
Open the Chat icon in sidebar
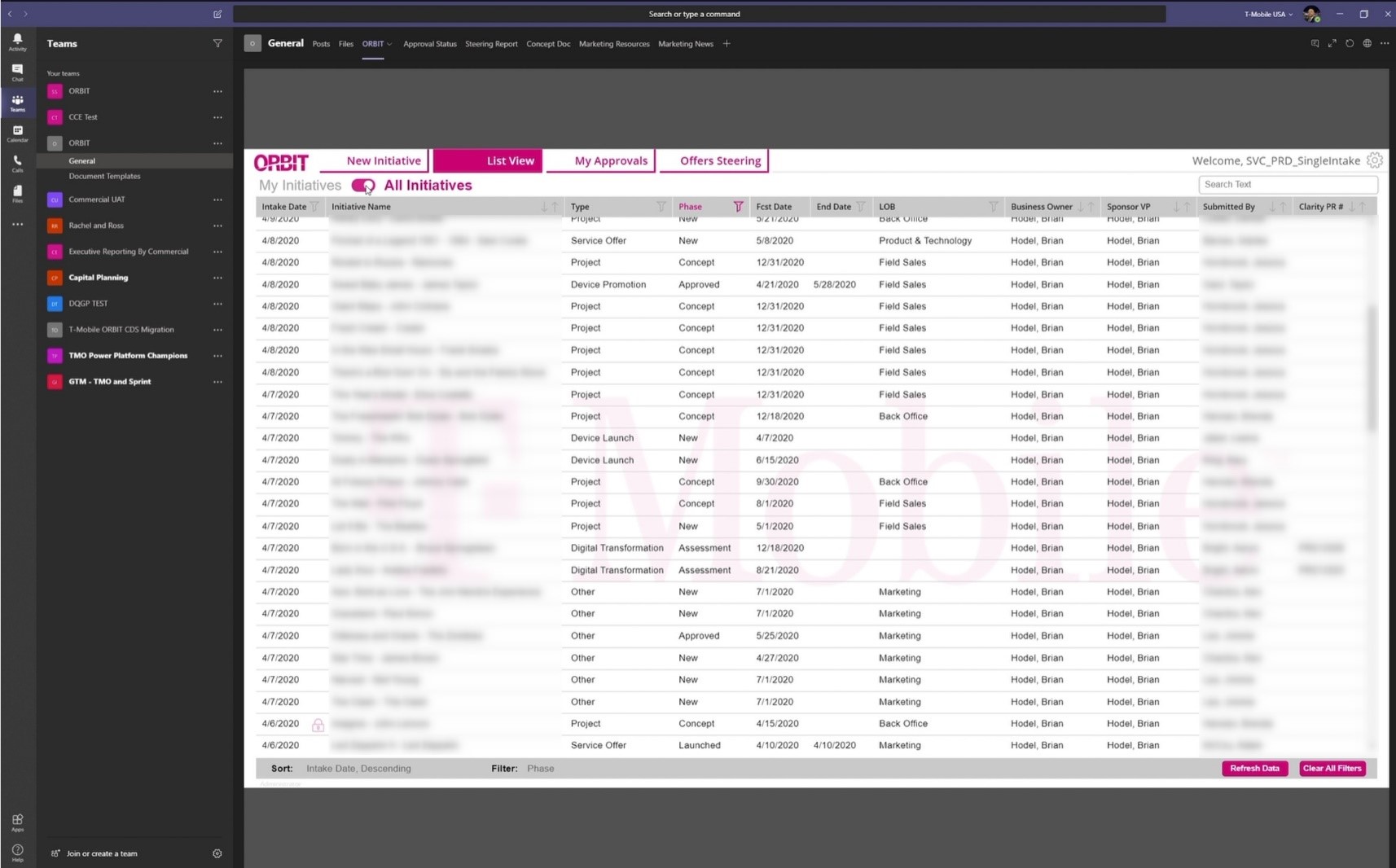(17, 72)
